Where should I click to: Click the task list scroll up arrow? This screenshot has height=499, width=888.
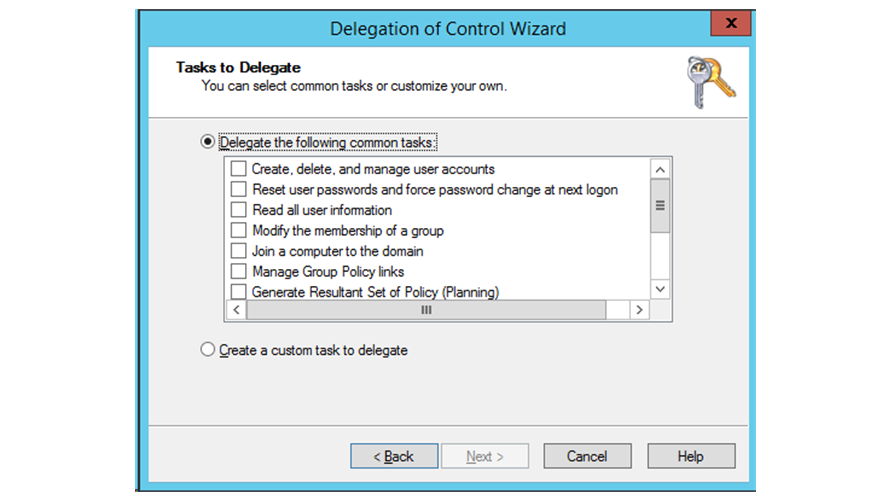click(x=660, y=169)
